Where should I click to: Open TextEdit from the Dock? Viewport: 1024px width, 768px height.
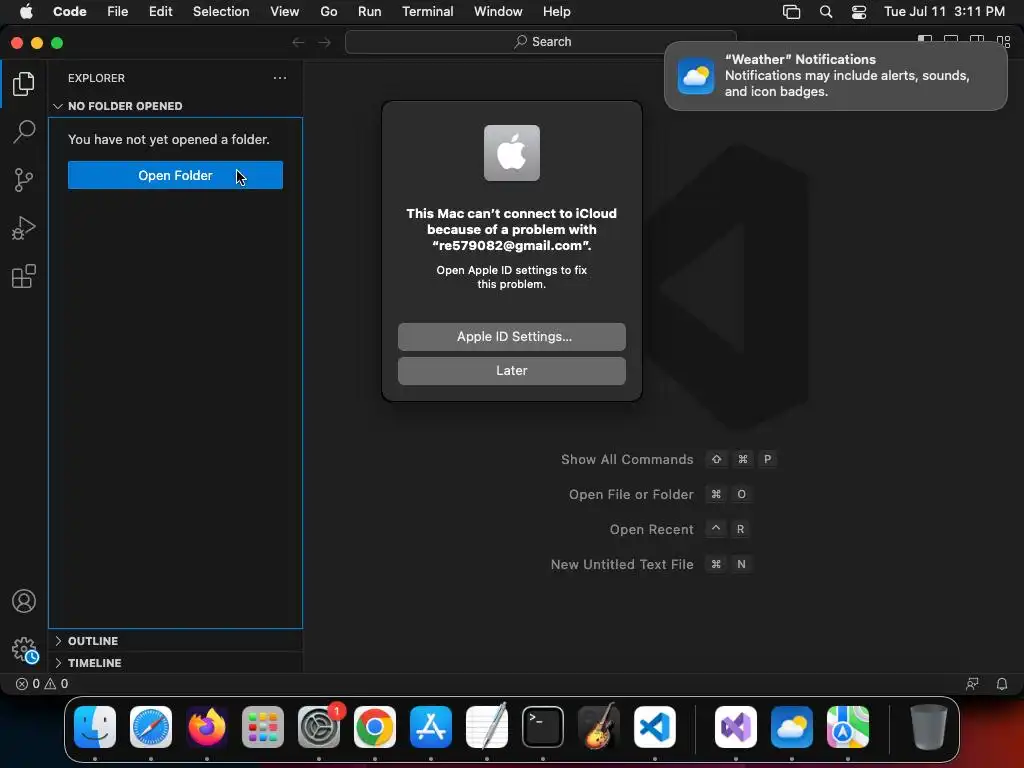[x=487, y=727]
